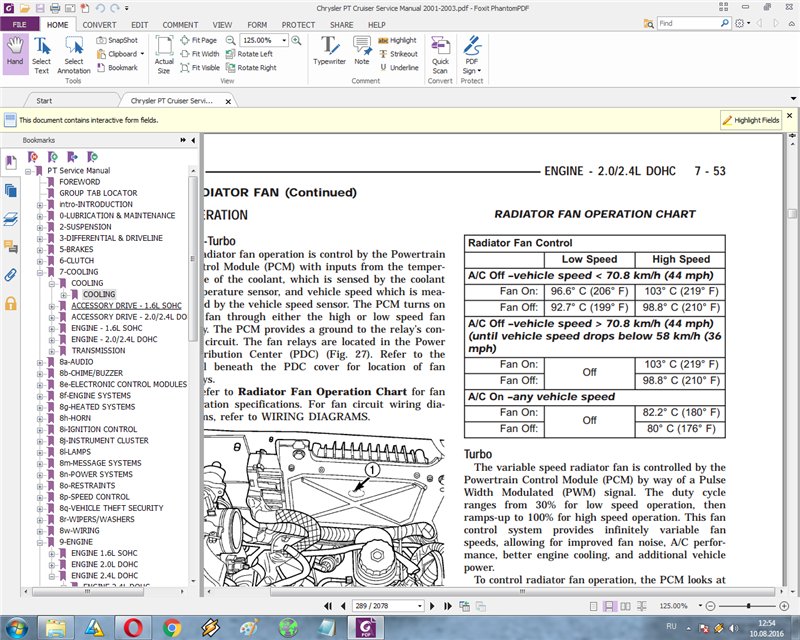Open the Layers side panel icon
Viewport: 800px width, 640px height.
(x=11, y=219)
